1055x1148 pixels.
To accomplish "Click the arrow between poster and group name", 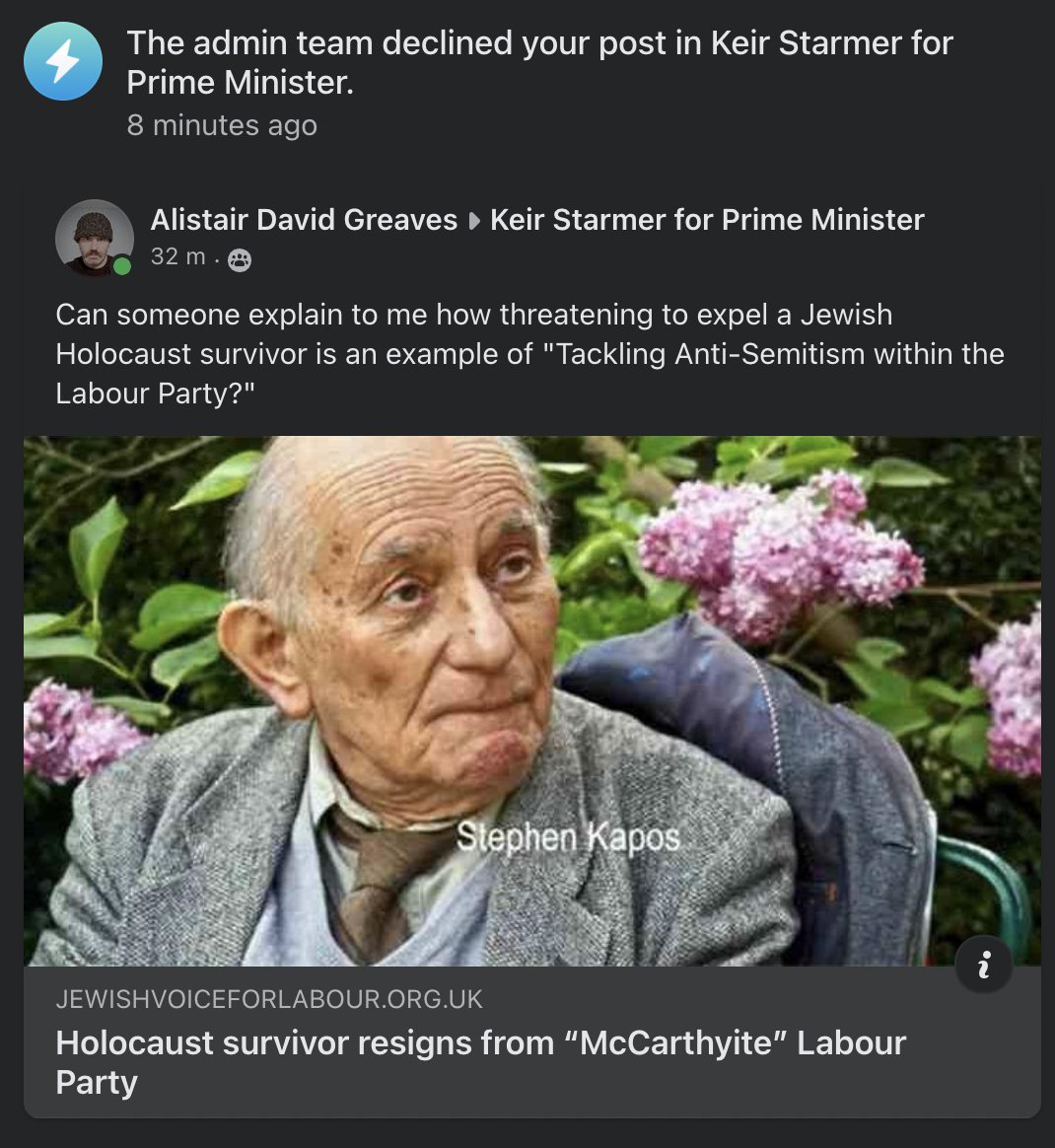I will click(x=474, y=220).
